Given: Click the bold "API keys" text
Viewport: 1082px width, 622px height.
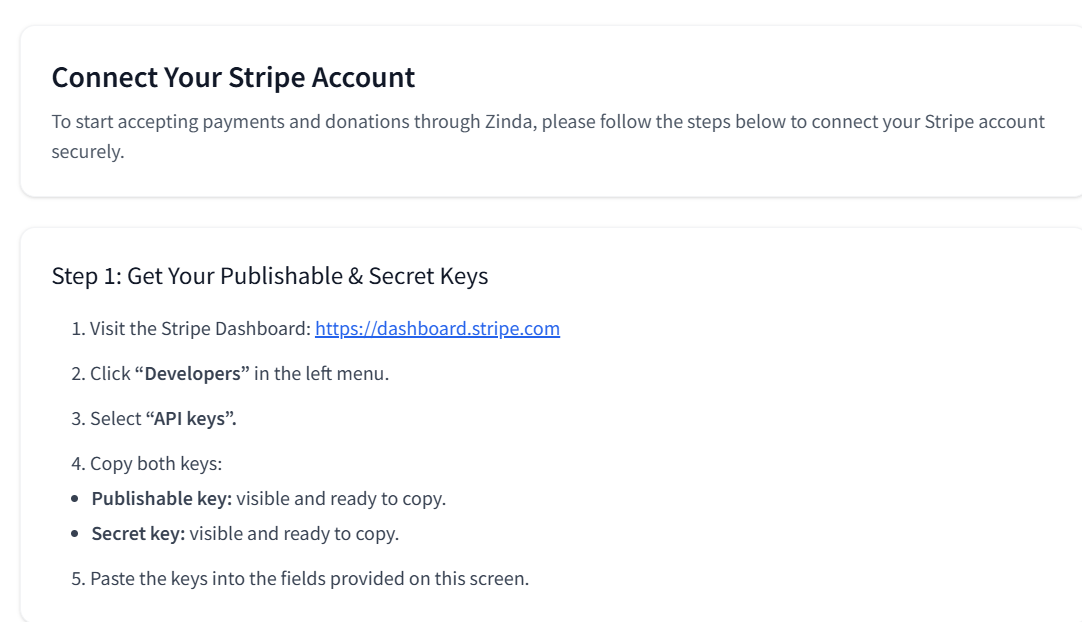Looking at the screenshot, I should click(x=191, y=418).
